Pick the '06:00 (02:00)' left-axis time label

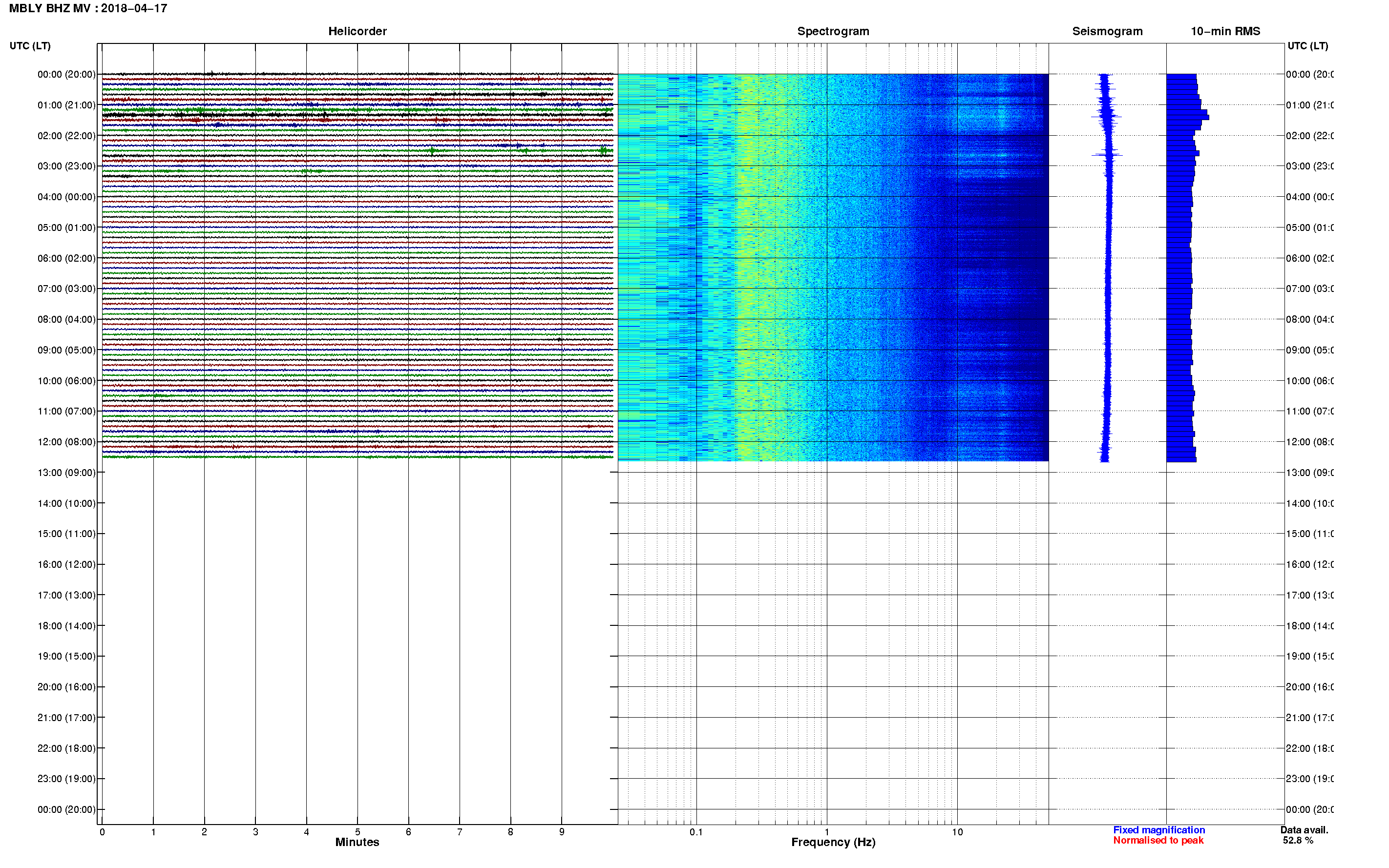coord(66,258)
